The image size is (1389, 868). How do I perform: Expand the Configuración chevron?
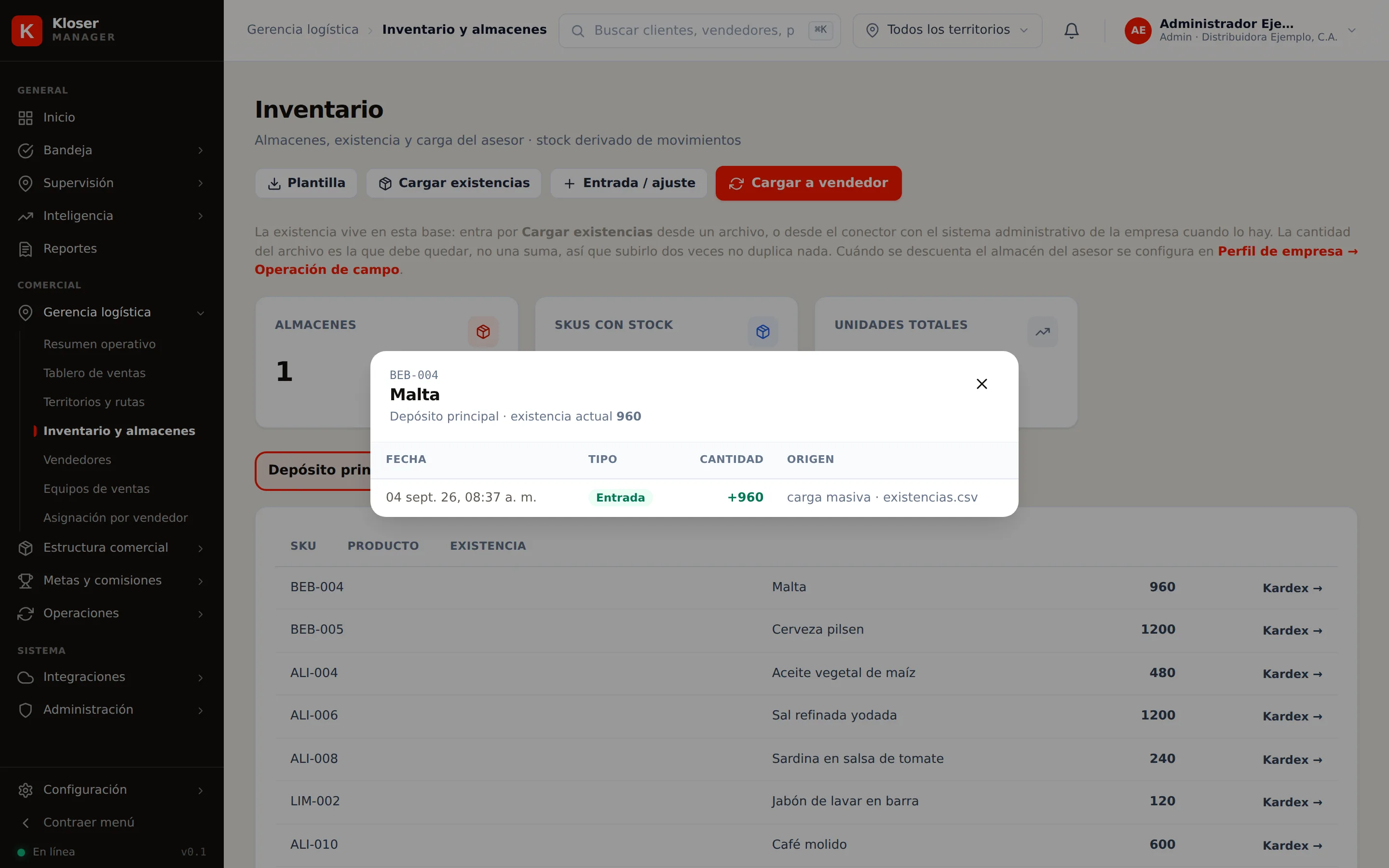pyautogui.click(x=200, y=790)
